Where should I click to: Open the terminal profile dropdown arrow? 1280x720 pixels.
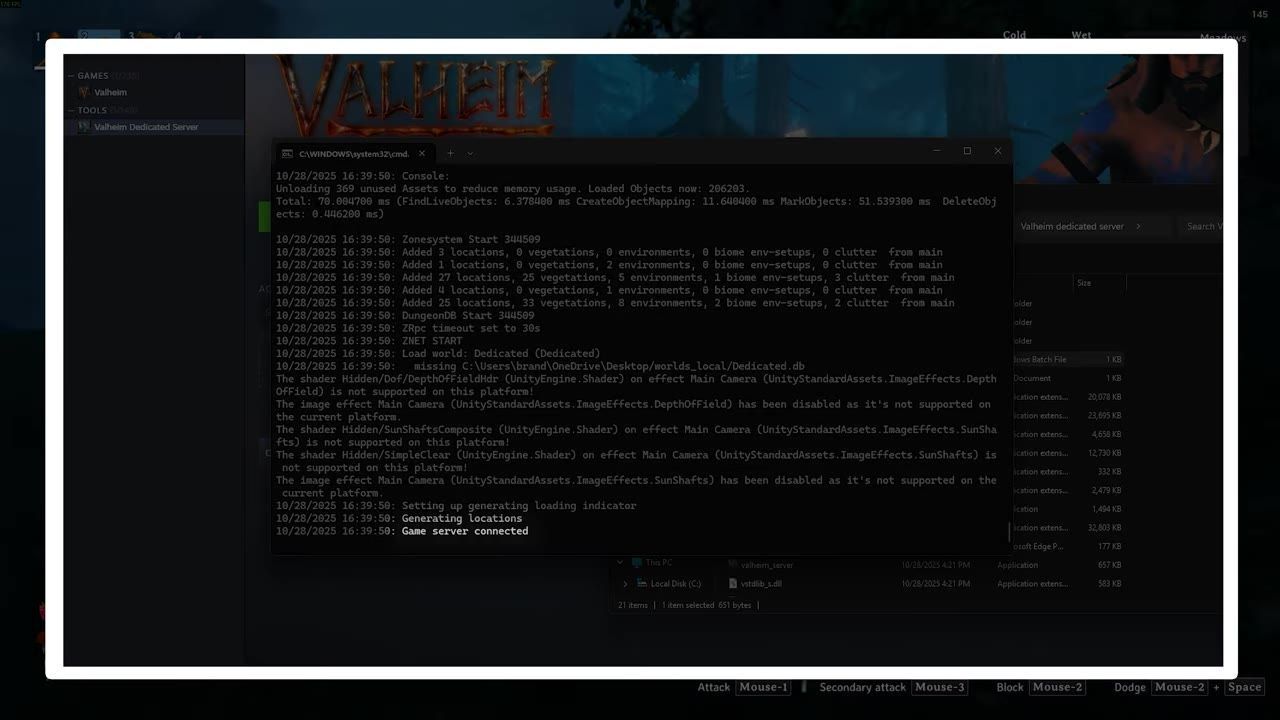pos(470,153)
